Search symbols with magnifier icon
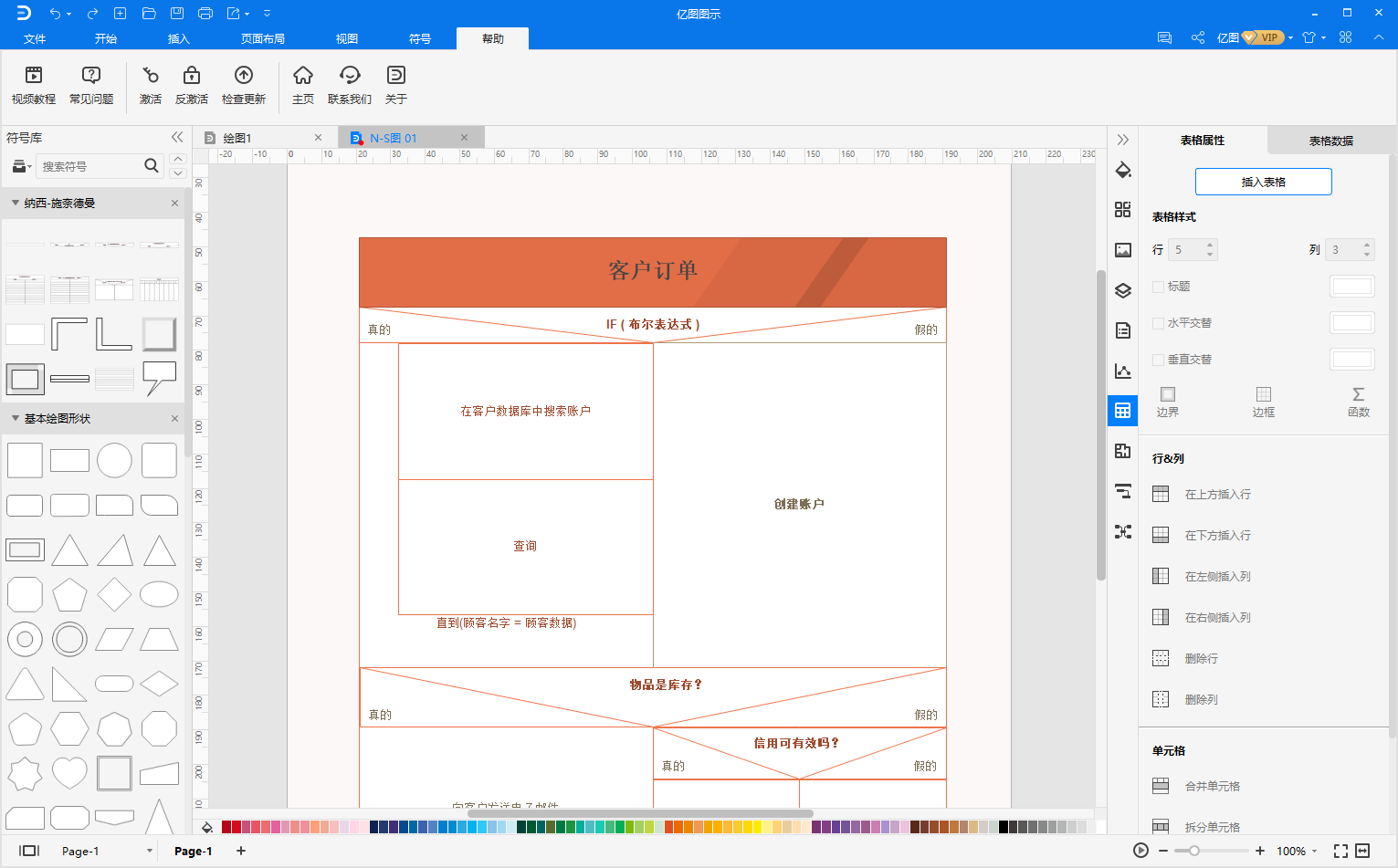Viewport: 1398px width, 868px height. [152, 165]
